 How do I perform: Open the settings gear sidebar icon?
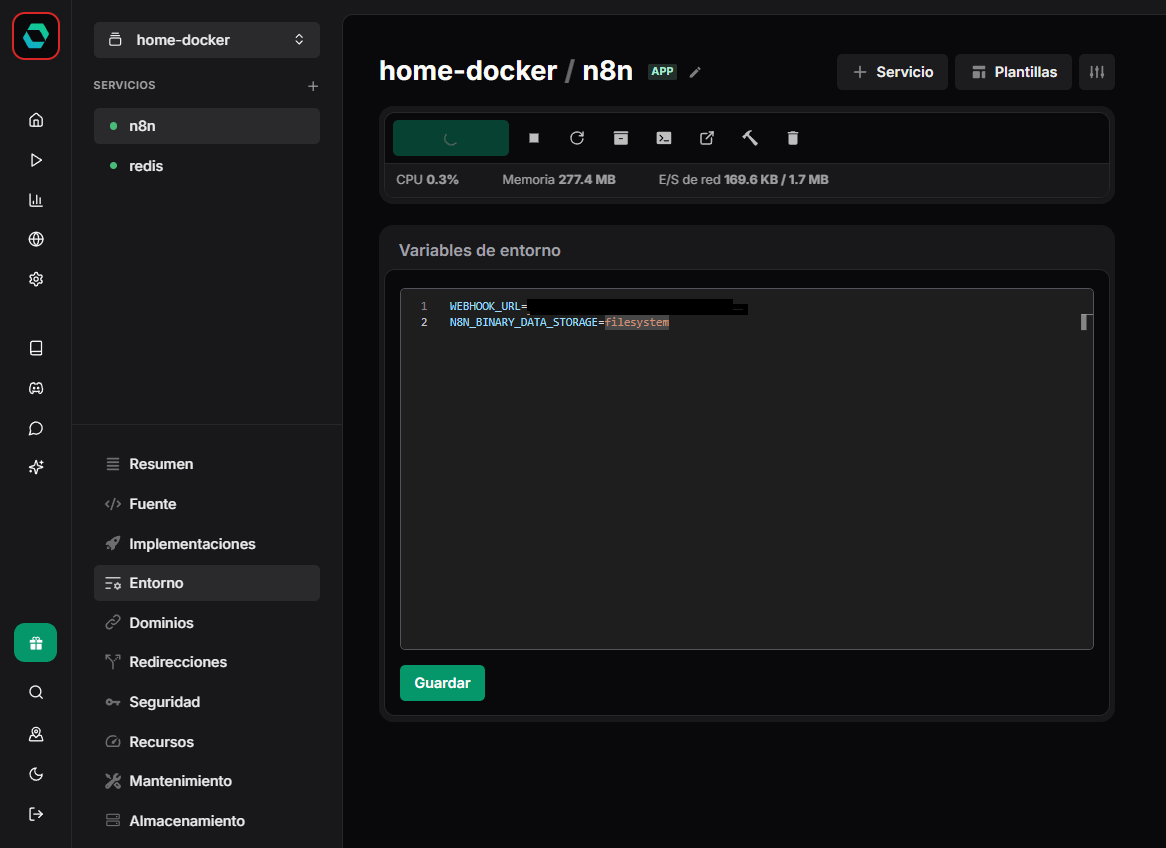[x=36, y=279]
